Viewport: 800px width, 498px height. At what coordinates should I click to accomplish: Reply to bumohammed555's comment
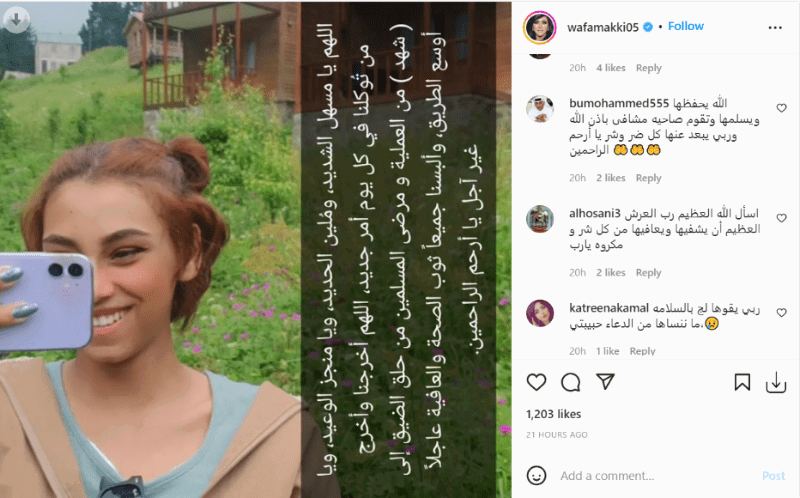[x=648, y=178]
